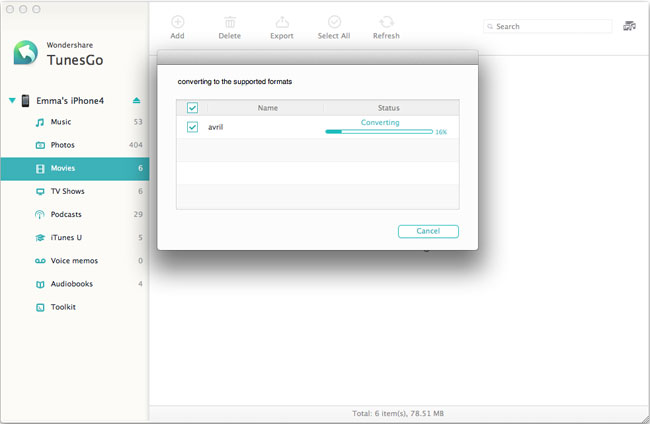The image size is (650, 424).
Task: Click the iTunes U graduation cap icon
Action: (x=40, y=238)
